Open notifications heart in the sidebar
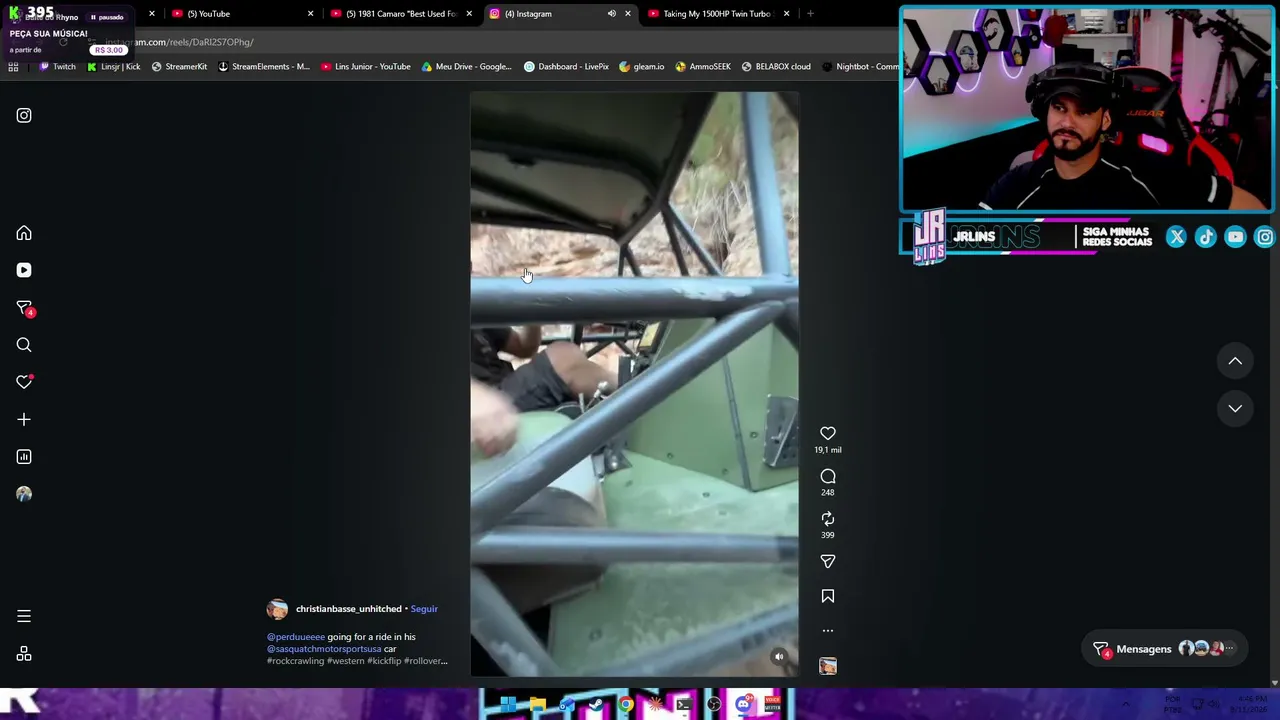 (x=24, y=382)
